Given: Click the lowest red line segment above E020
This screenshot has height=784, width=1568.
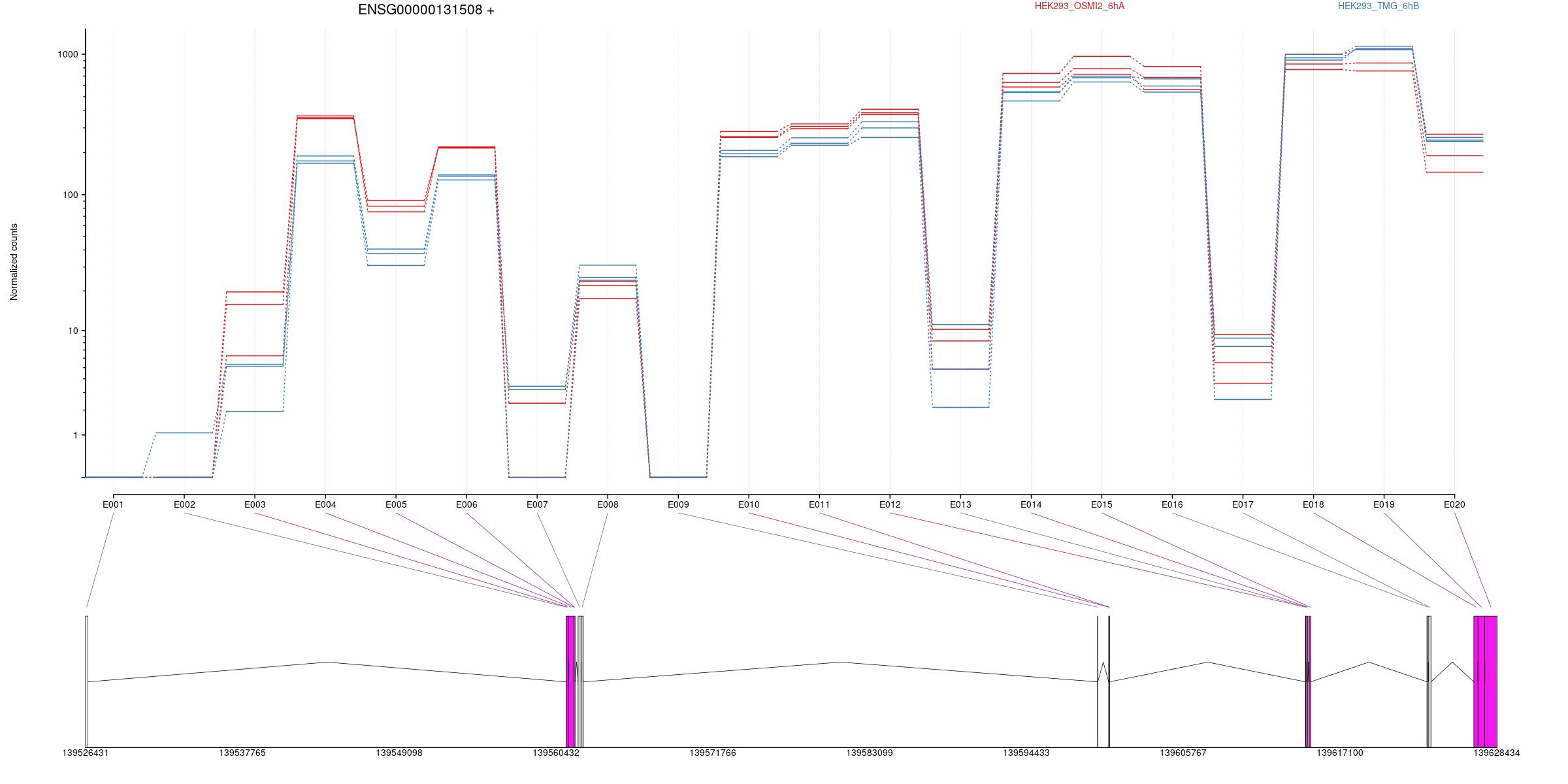Looking at the screenshot, I should tap(1454, 172).
